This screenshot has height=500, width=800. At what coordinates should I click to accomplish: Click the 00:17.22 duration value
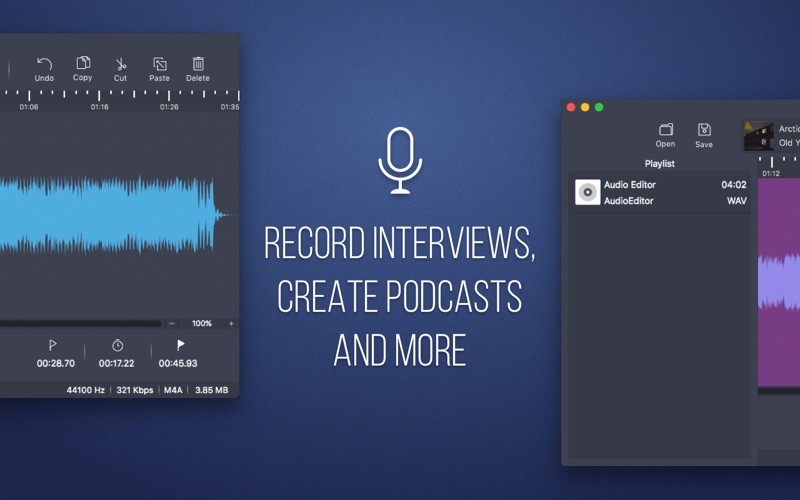tap(116, 363)
